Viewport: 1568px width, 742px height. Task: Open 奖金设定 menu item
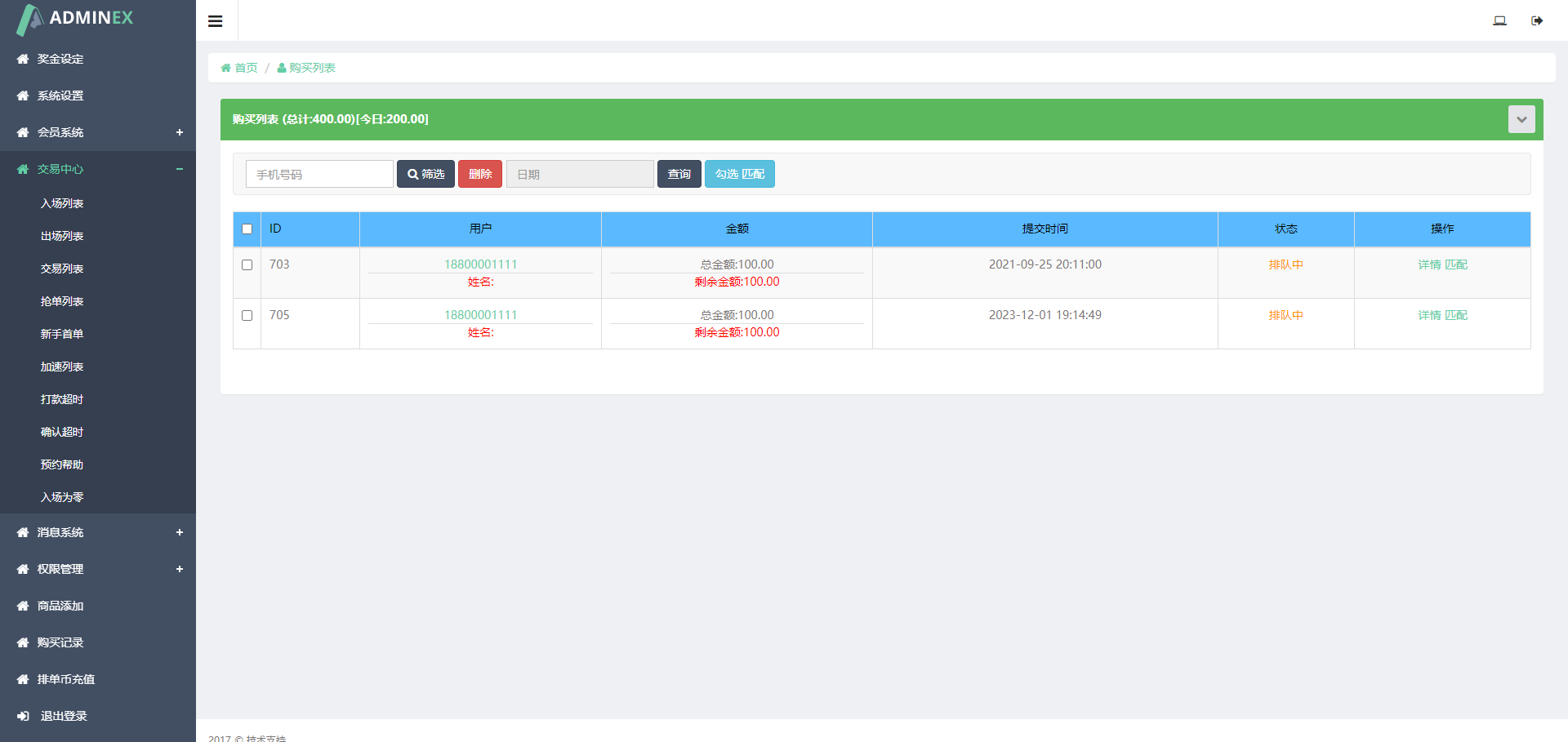coord(60,59)
